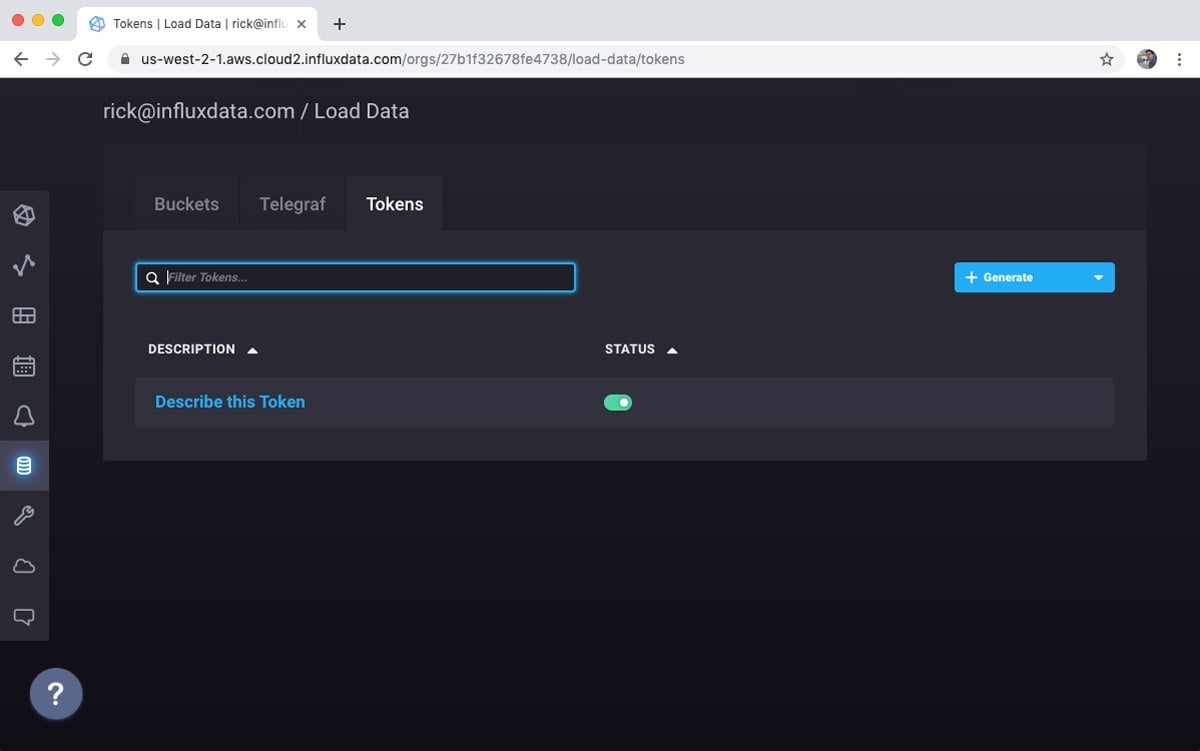1200x751 pixels.
Task: Switch to the Buckets tab
Action: tap(186, 203)
